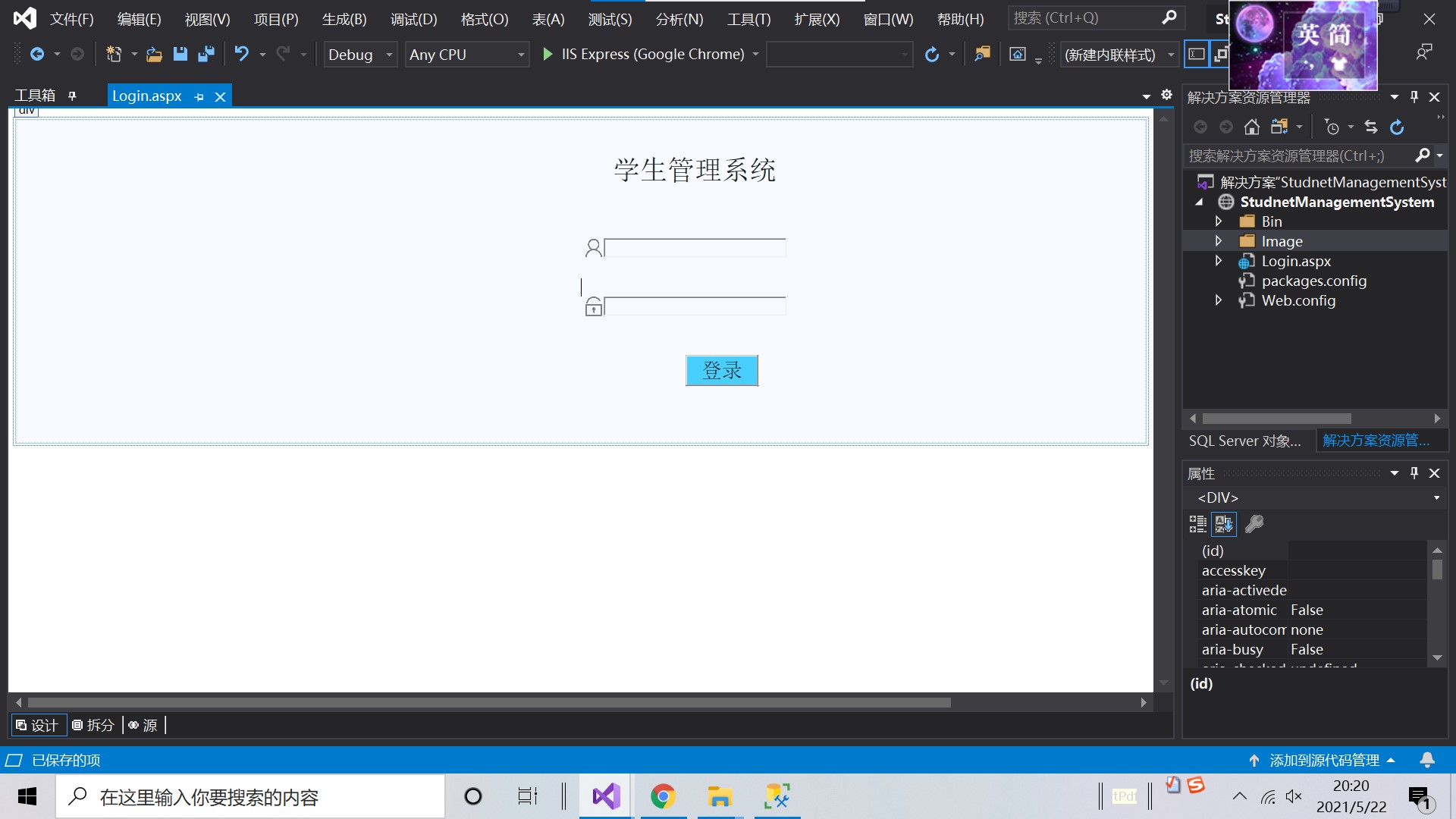
Task: Expand the Bin folder
Action: tap(1218, 221)
